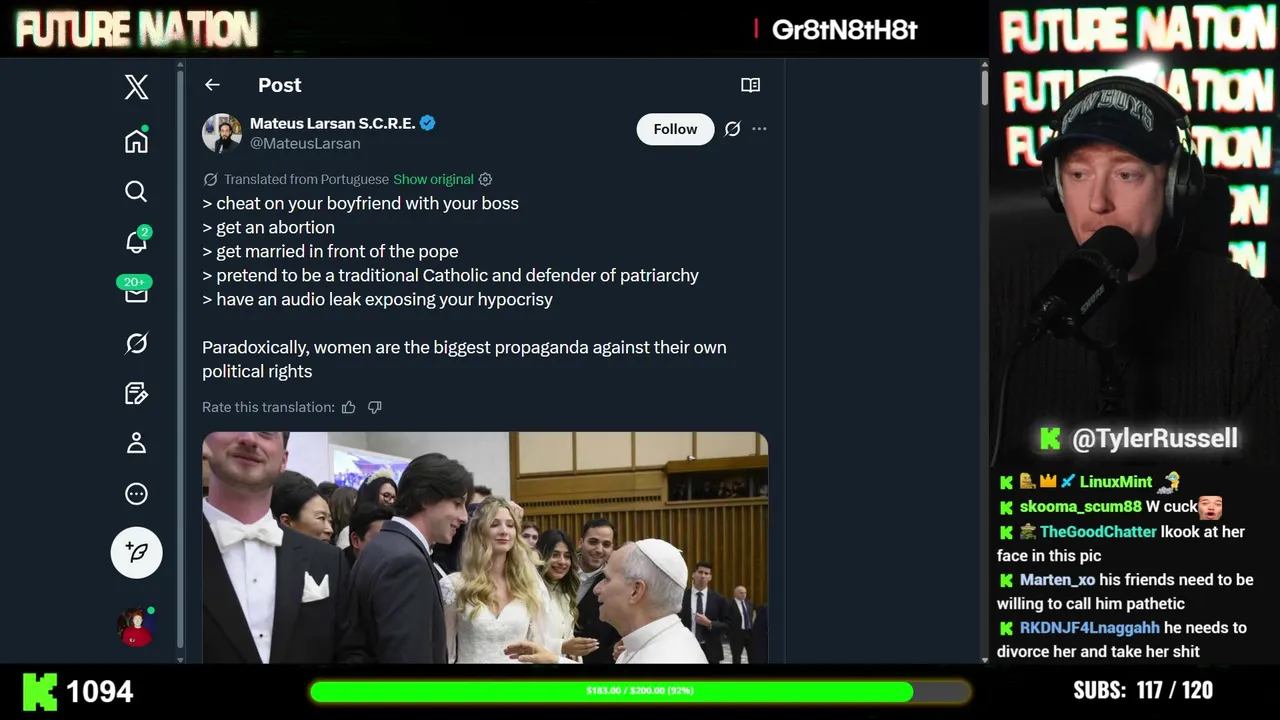Open post options three-dot menu
Viewport: 1280px width, 720px height.
[759, 129]
